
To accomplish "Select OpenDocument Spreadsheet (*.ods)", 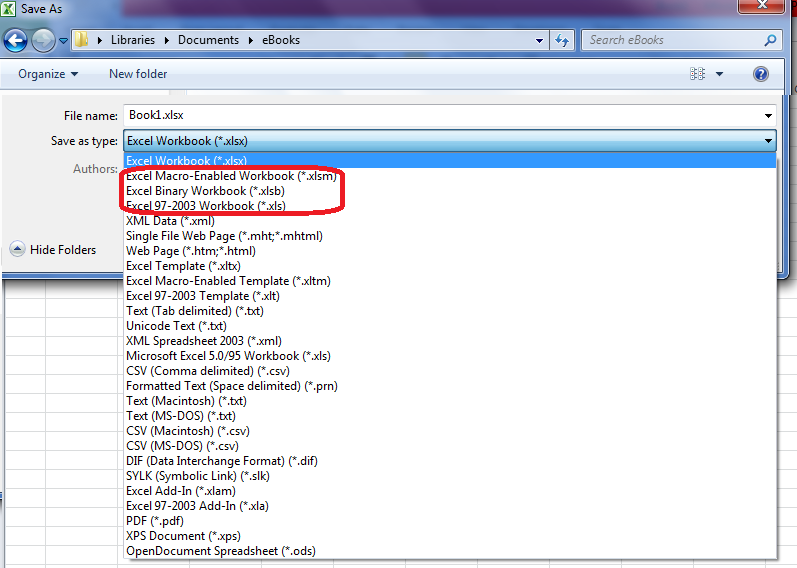I will (450, 551).
